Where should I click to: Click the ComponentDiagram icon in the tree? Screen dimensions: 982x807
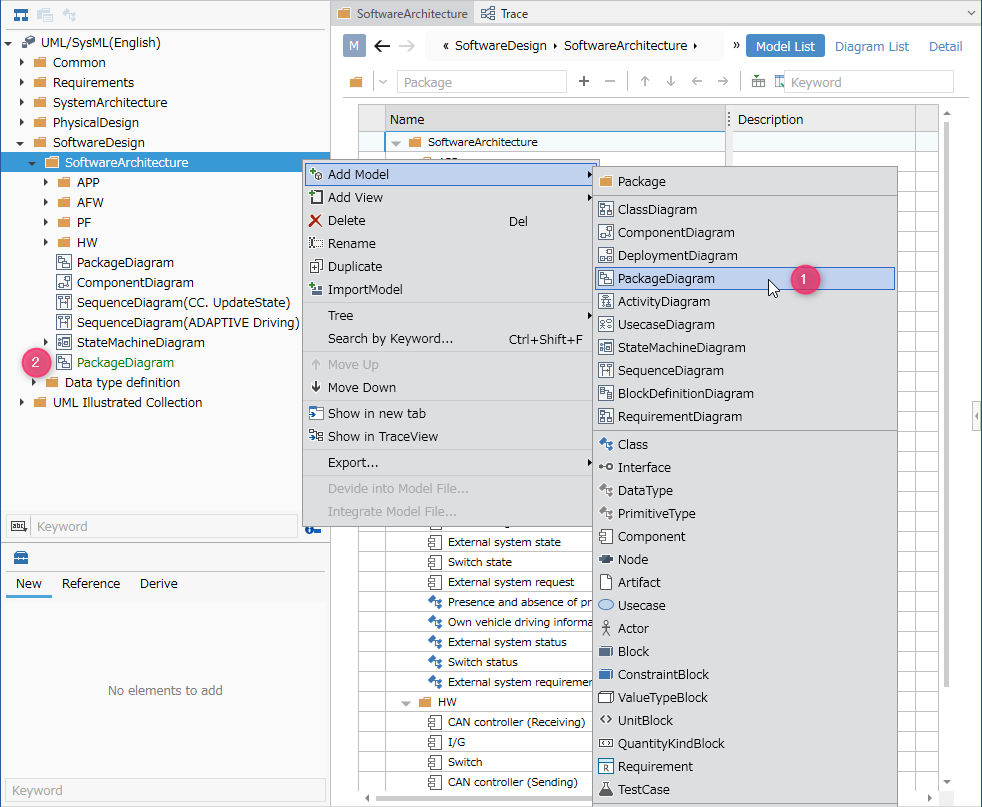tap(63, 282)
